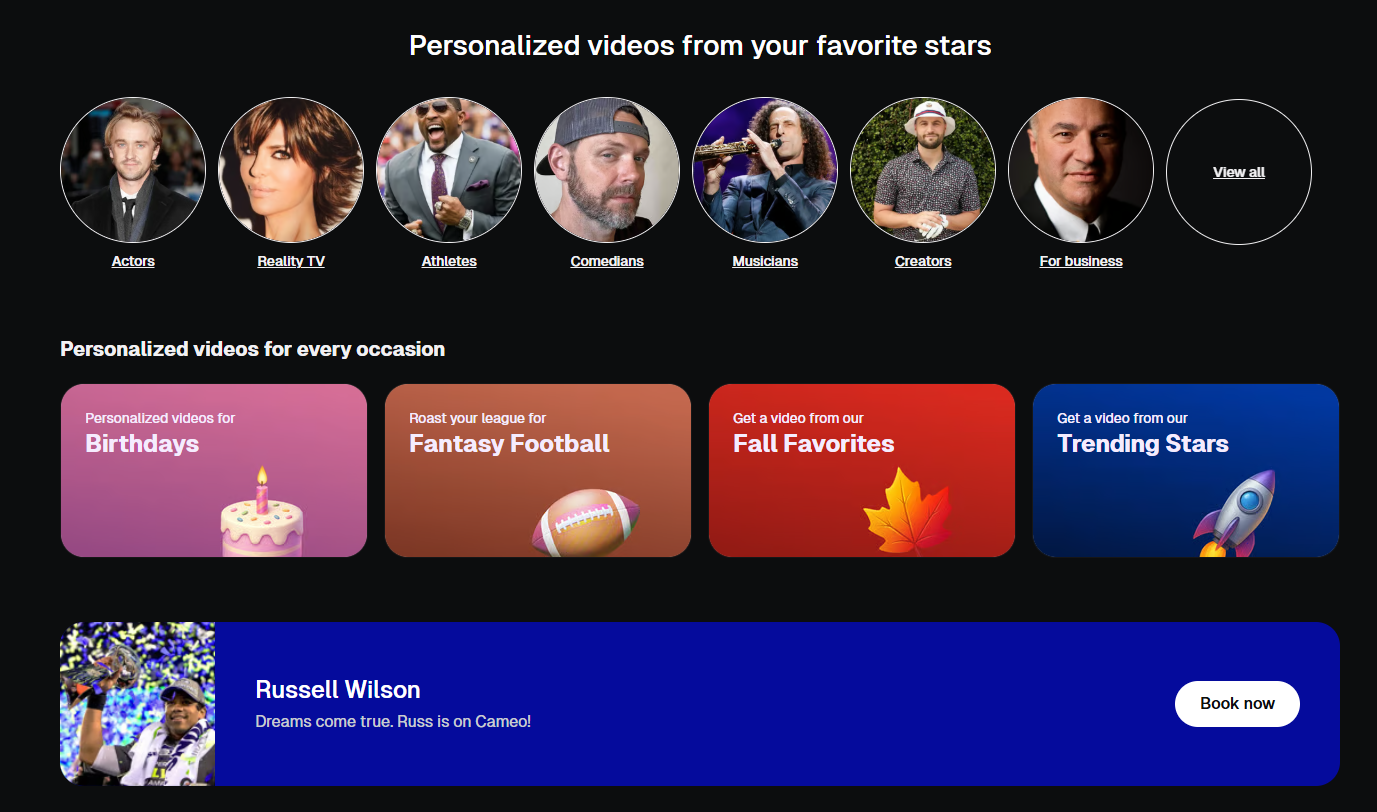Open the Musicians category circle image
This screenshot has height=812, width=1377.
(765, 170)
